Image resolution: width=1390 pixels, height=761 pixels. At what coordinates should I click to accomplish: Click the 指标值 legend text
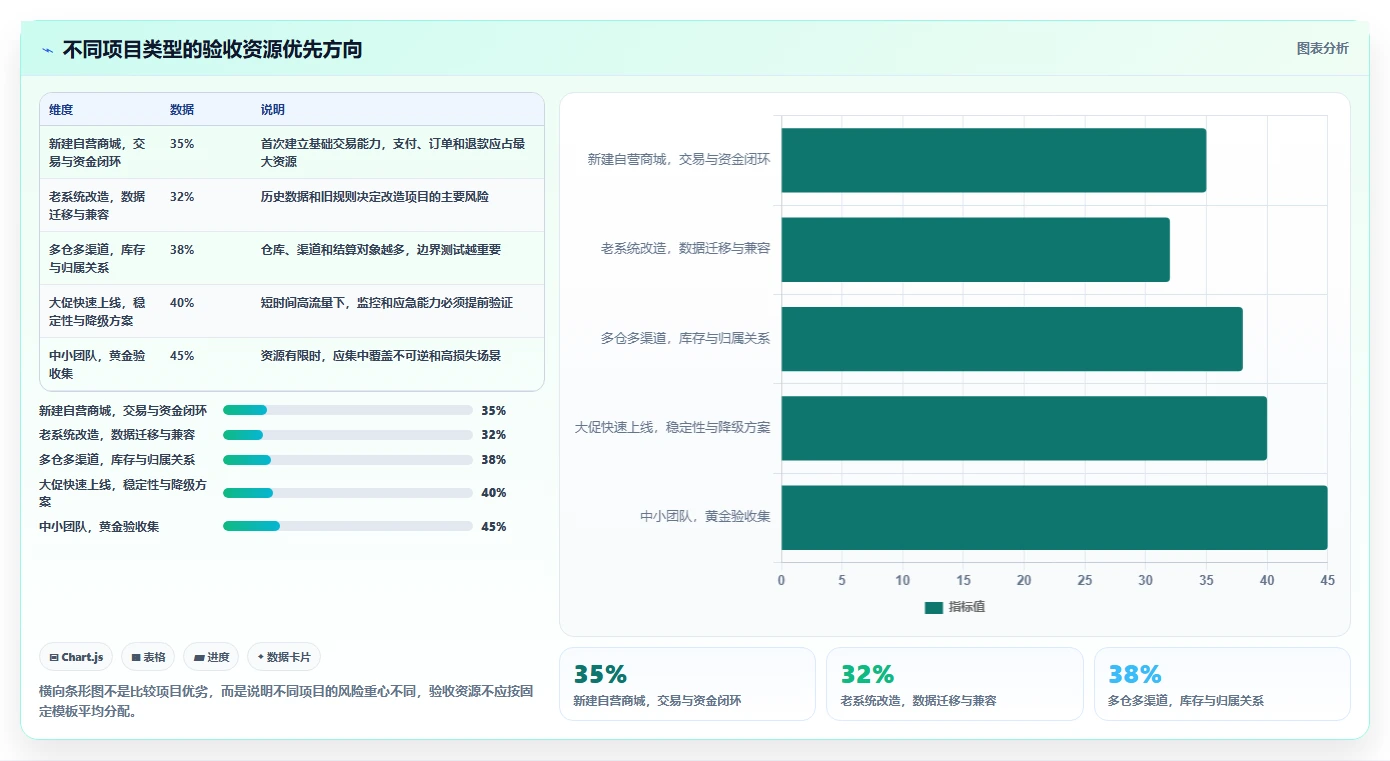pyautogui.click(x=967, y=607)
